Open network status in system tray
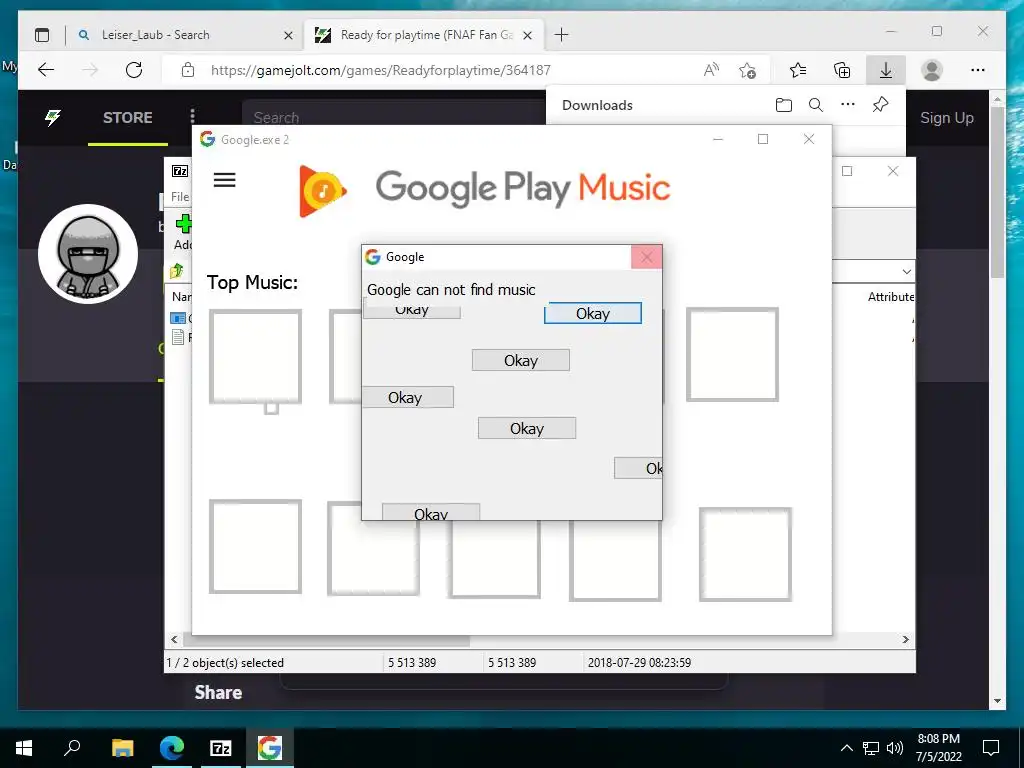 (x=871, y=748)
